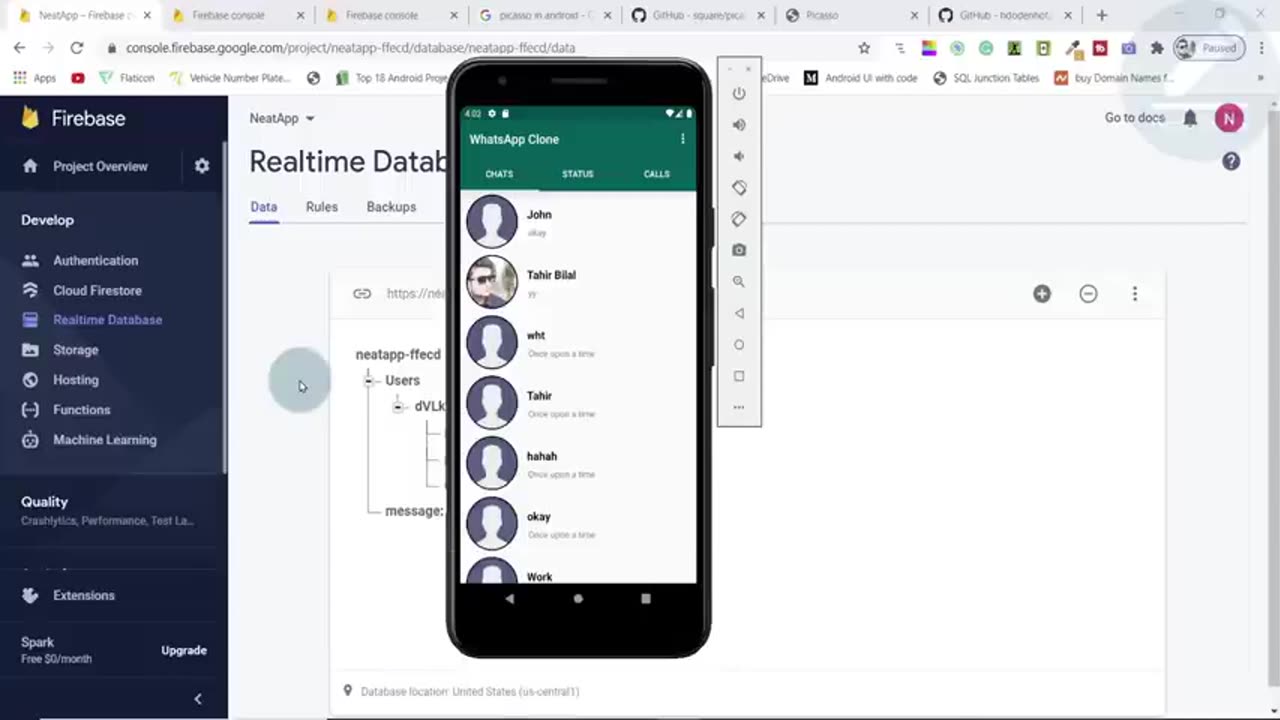This screenshot has width=1280, height=720.
Task: Select CHATS tab in WhatsApp Clone
Action: [499, 174]
